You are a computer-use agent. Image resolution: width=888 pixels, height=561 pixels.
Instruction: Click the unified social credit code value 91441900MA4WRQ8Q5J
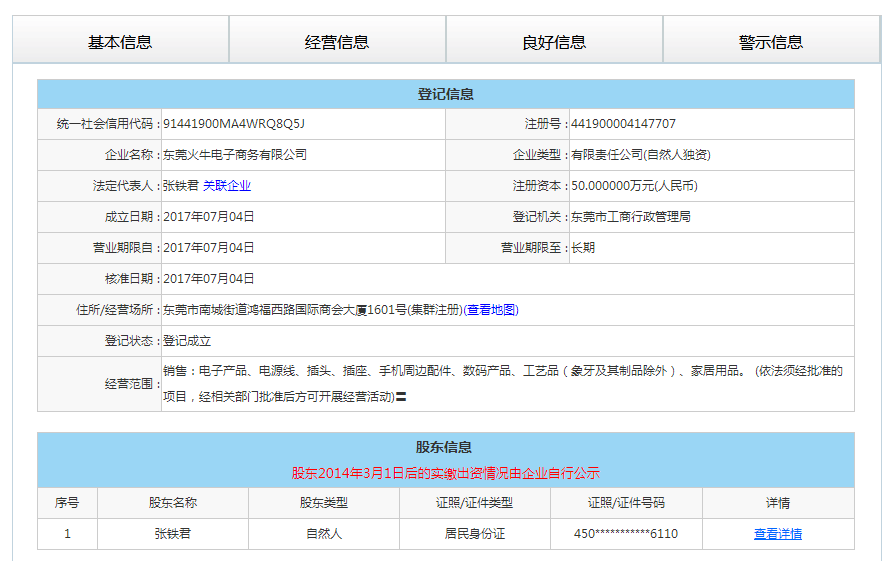(x=233, y=124)
